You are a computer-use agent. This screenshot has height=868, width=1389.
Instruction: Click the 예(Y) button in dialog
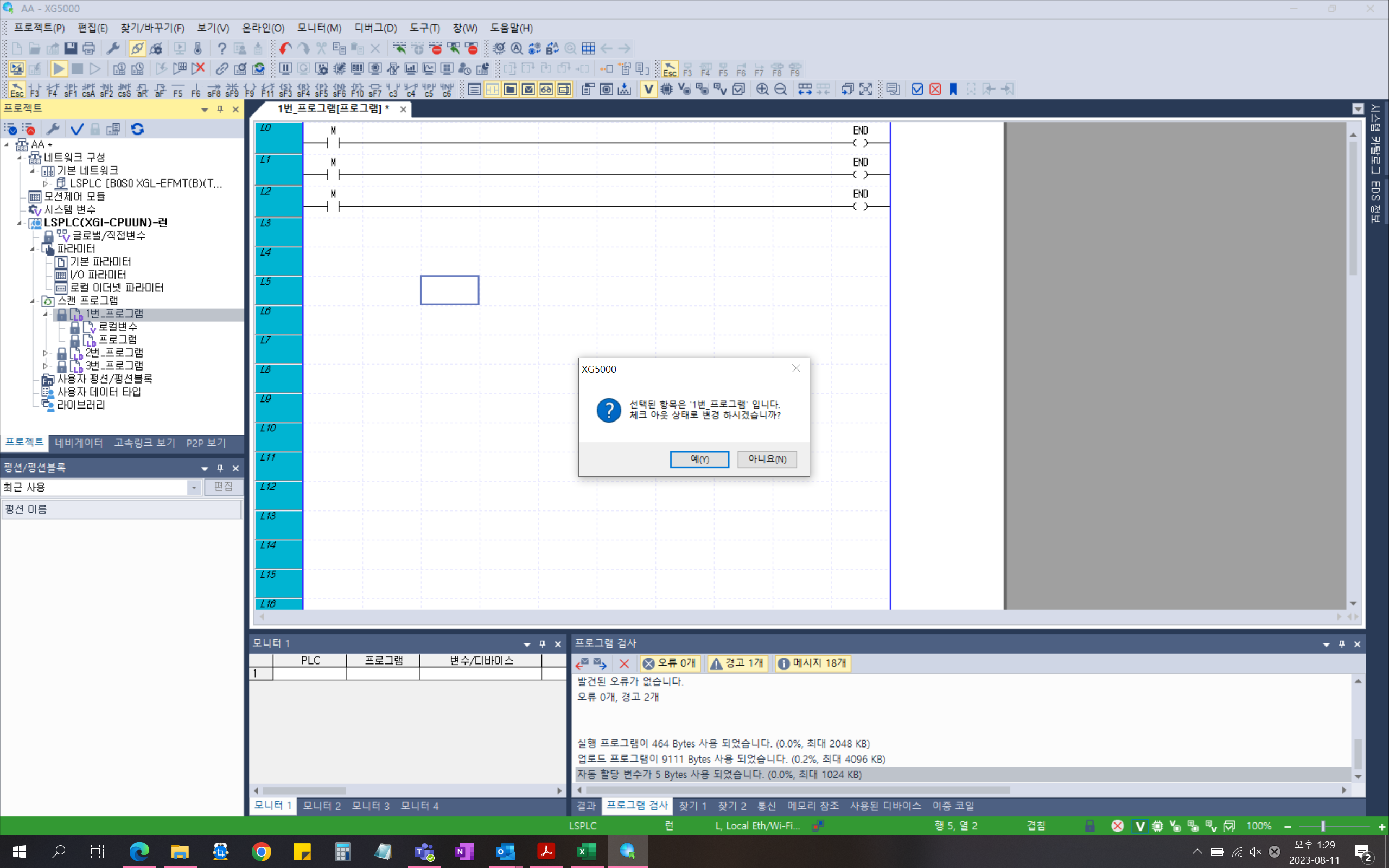pyautogui.click(x=699, y=459)
